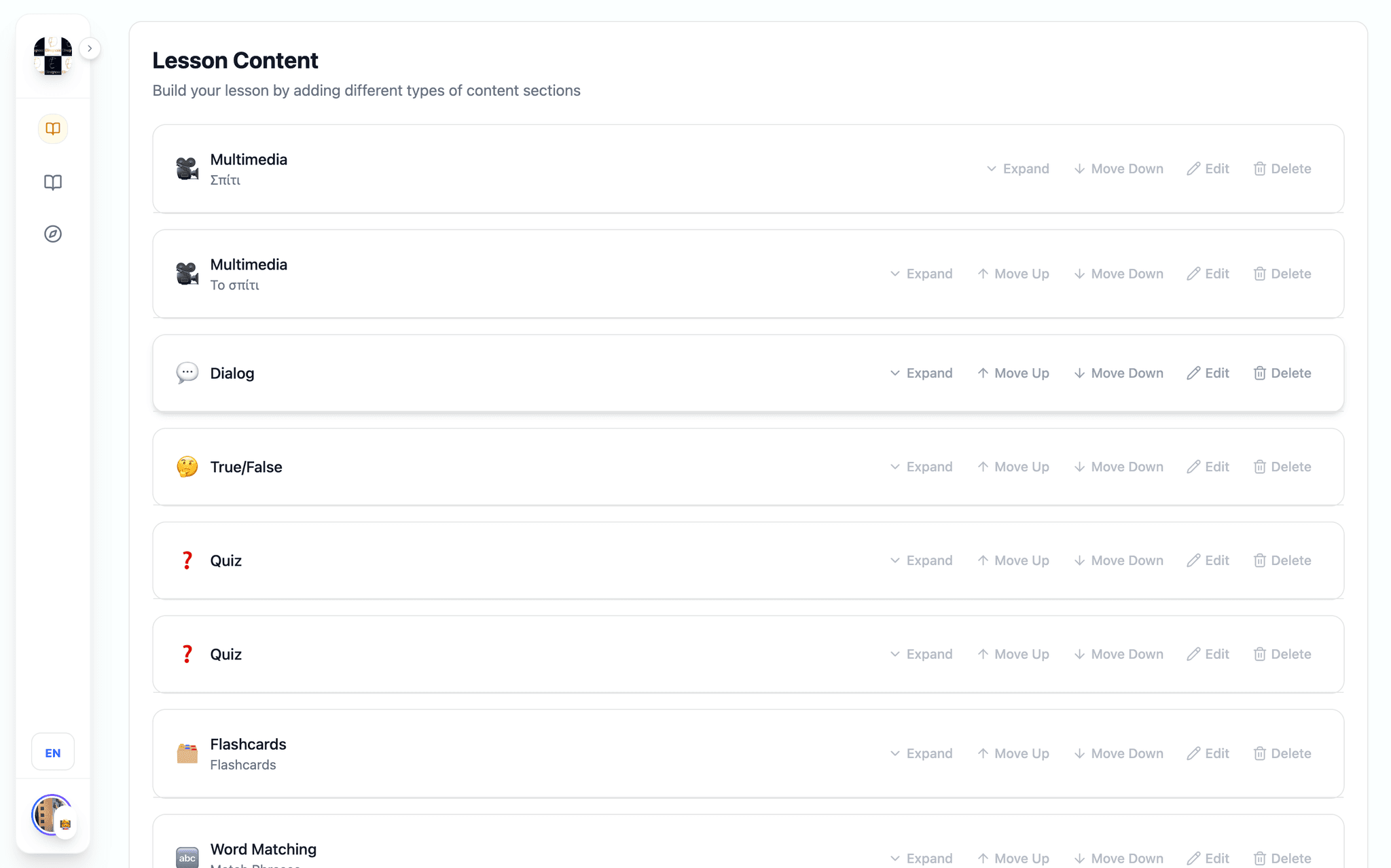Delete the Word Matching section

click(1282, 858)
